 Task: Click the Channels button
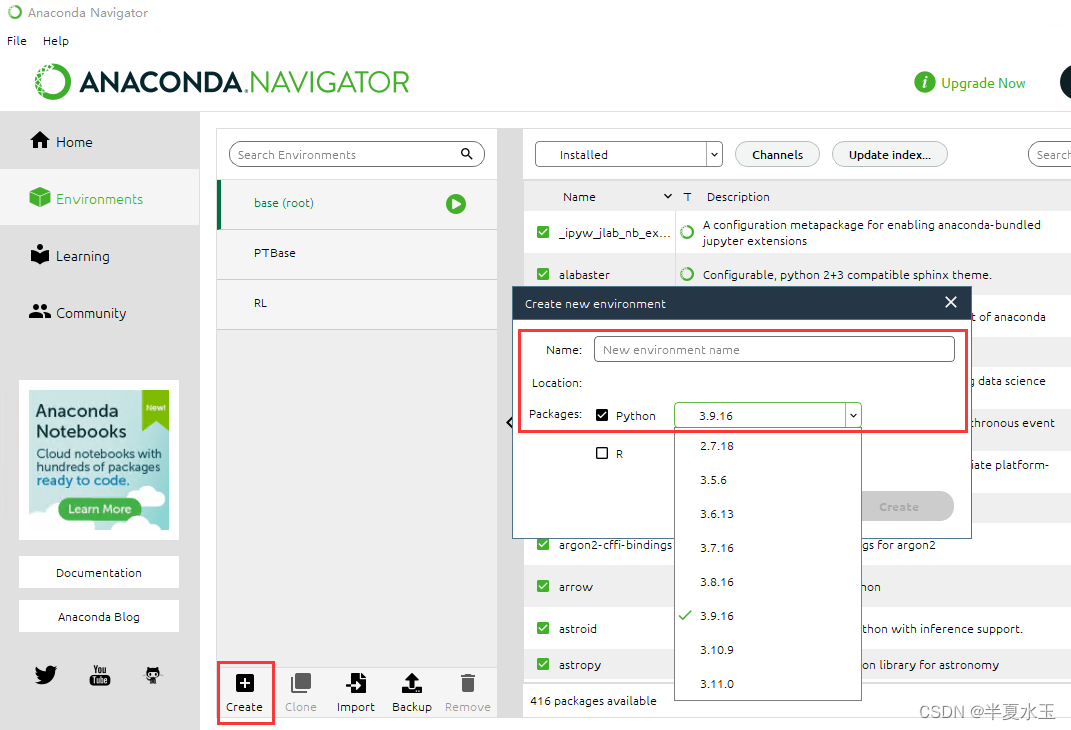point(777,154)
